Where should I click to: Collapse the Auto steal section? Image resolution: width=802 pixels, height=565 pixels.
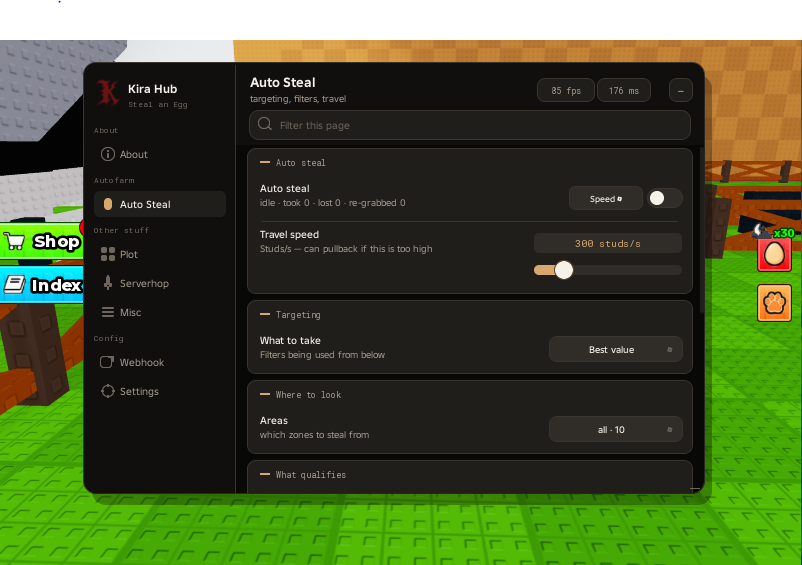point(265,162)
